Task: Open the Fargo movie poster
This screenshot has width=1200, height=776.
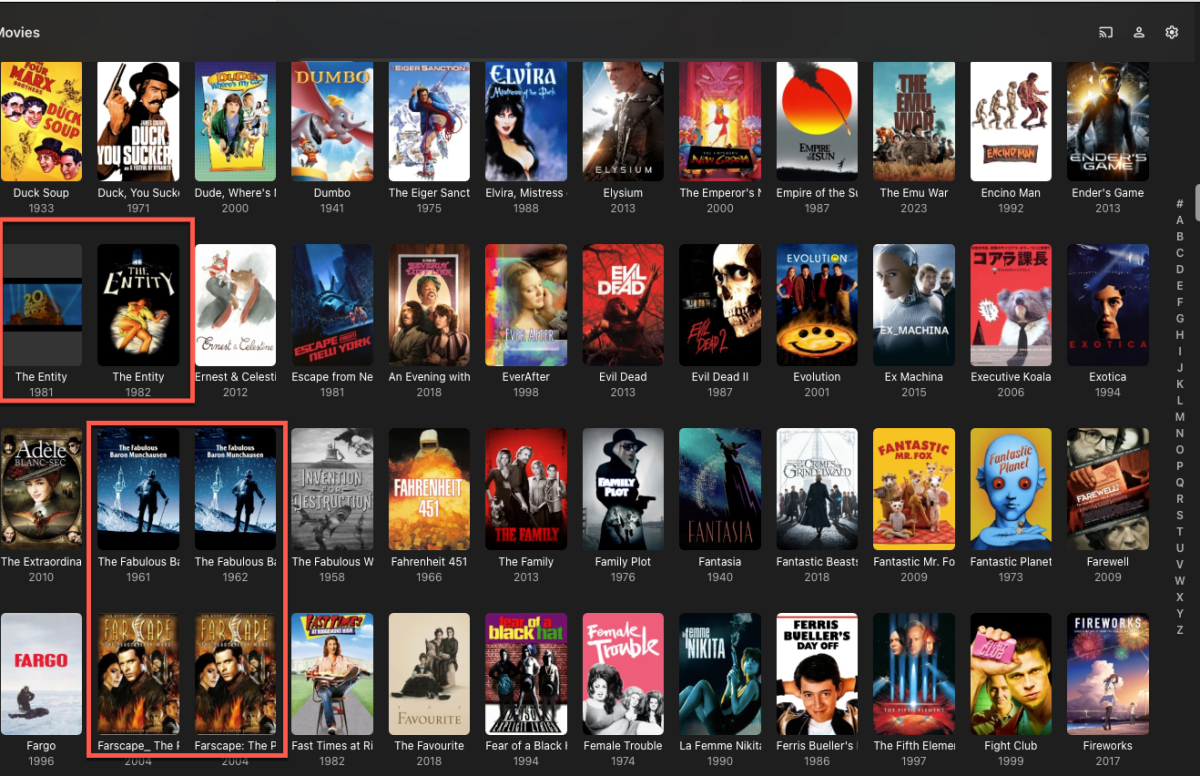Action: point(41,673)
